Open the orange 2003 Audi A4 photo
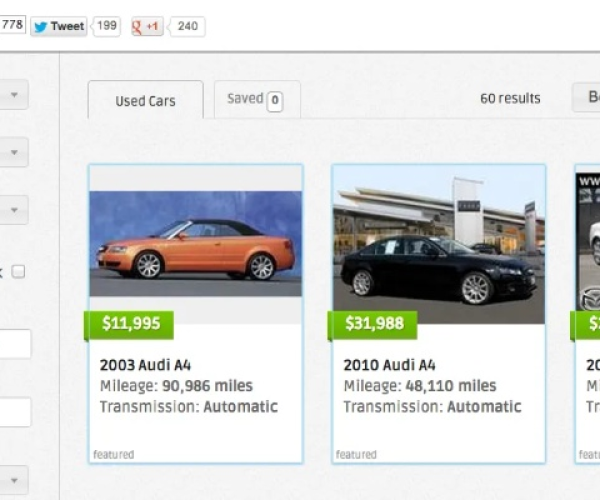Screen dimensions: 600x500 click(196, 244)
